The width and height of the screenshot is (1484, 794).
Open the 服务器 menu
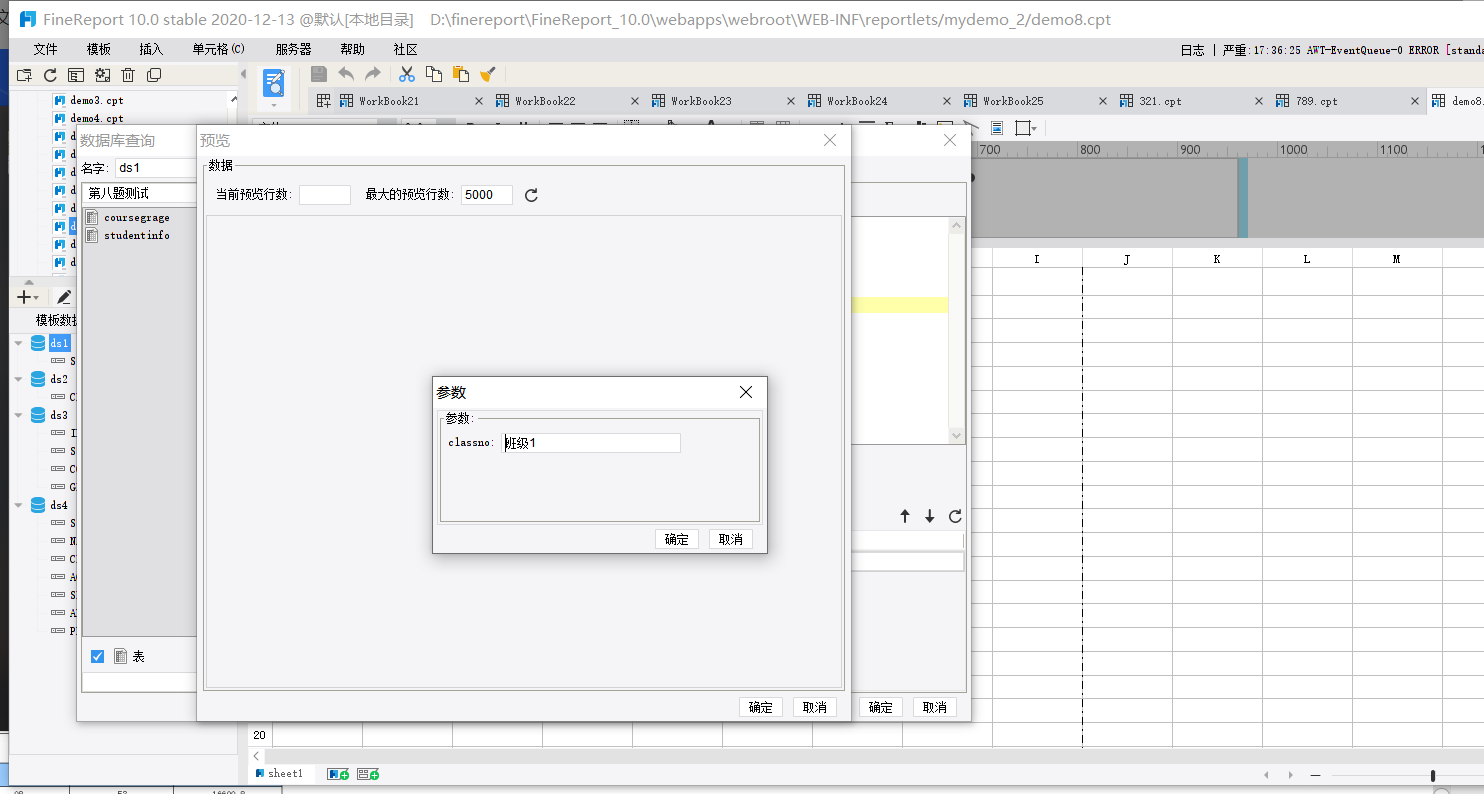click(x=293, y=49)
